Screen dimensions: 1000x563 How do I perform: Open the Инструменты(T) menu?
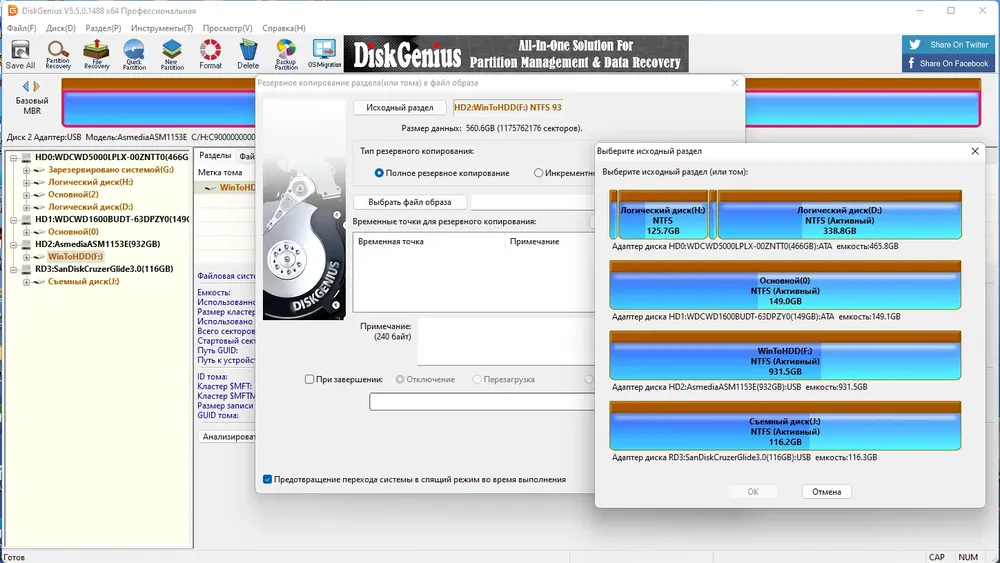pyautogui.click(x=161, y=28)
